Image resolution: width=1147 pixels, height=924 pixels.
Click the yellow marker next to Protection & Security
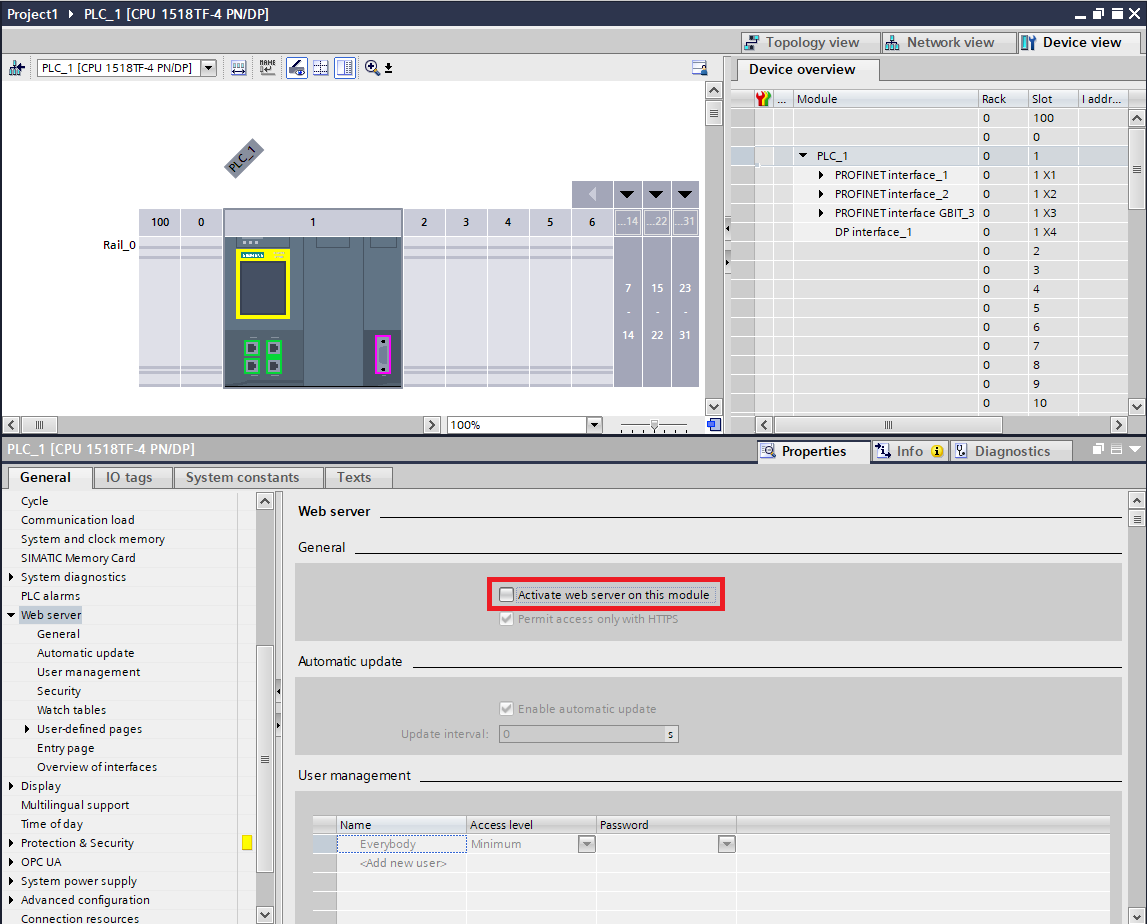[247, 843]
